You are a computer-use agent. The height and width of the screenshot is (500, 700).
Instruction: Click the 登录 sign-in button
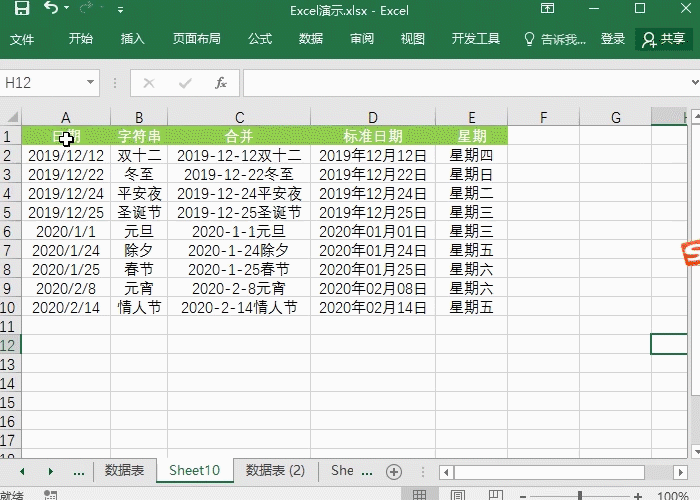pyautogui.click(x=612, y=39)
